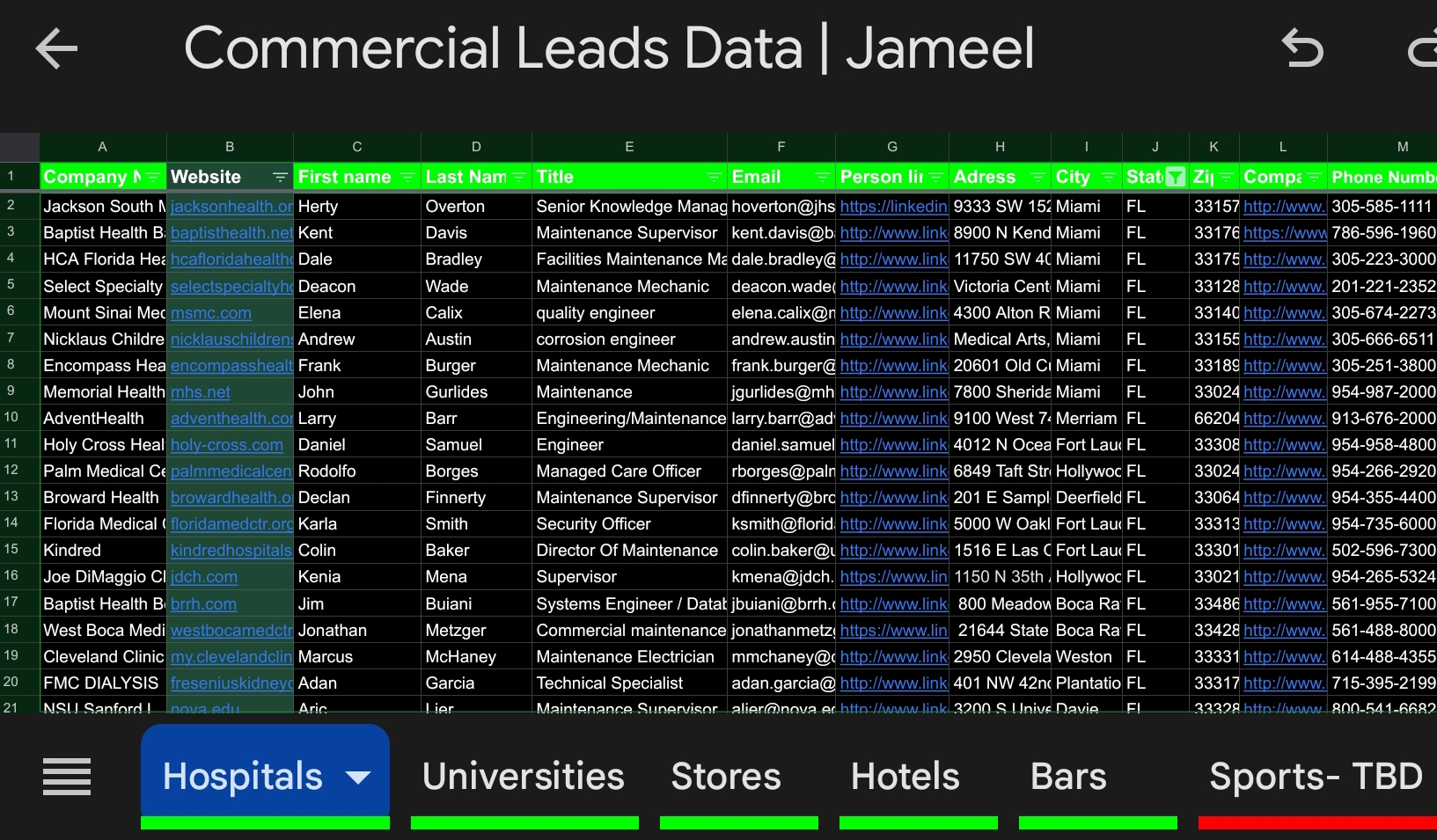Select last name cell 'McHaney'
This screenshot has width=1437, height=840.
click(476, 656)
